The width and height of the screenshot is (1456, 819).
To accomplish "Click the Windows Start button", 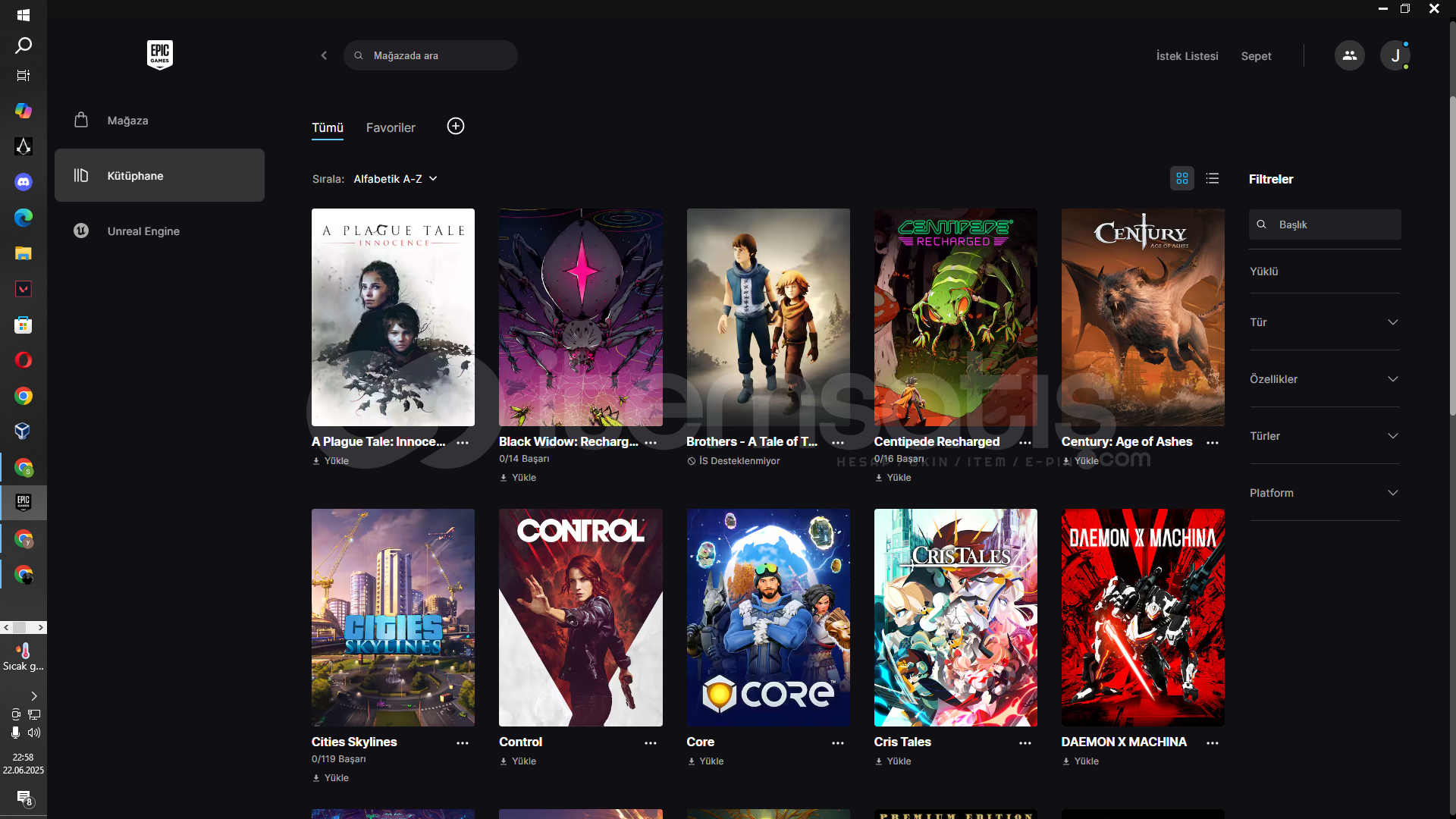I will click(x=24, y=15).
